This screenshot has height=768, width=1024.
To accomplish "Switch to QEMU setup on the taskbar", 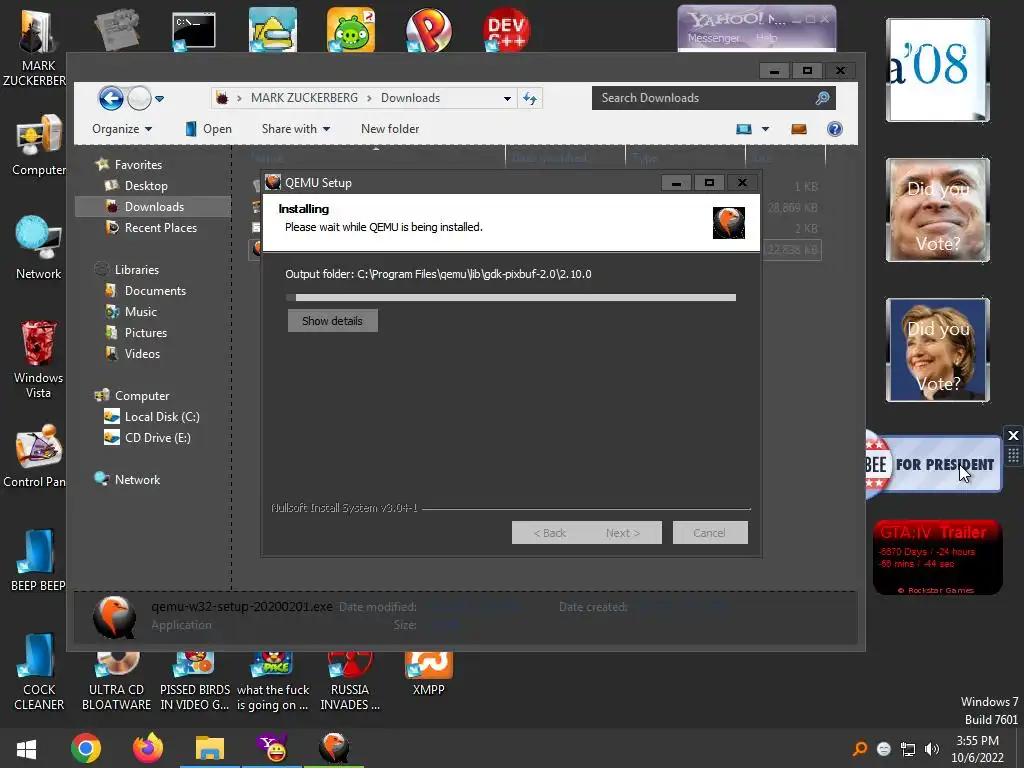I will point(334,748).
